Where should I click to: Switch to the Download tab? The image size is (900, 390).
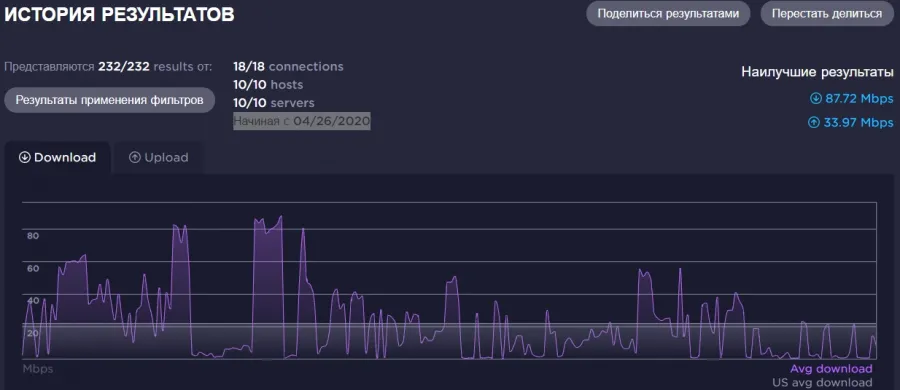click(x=57, y=157)
